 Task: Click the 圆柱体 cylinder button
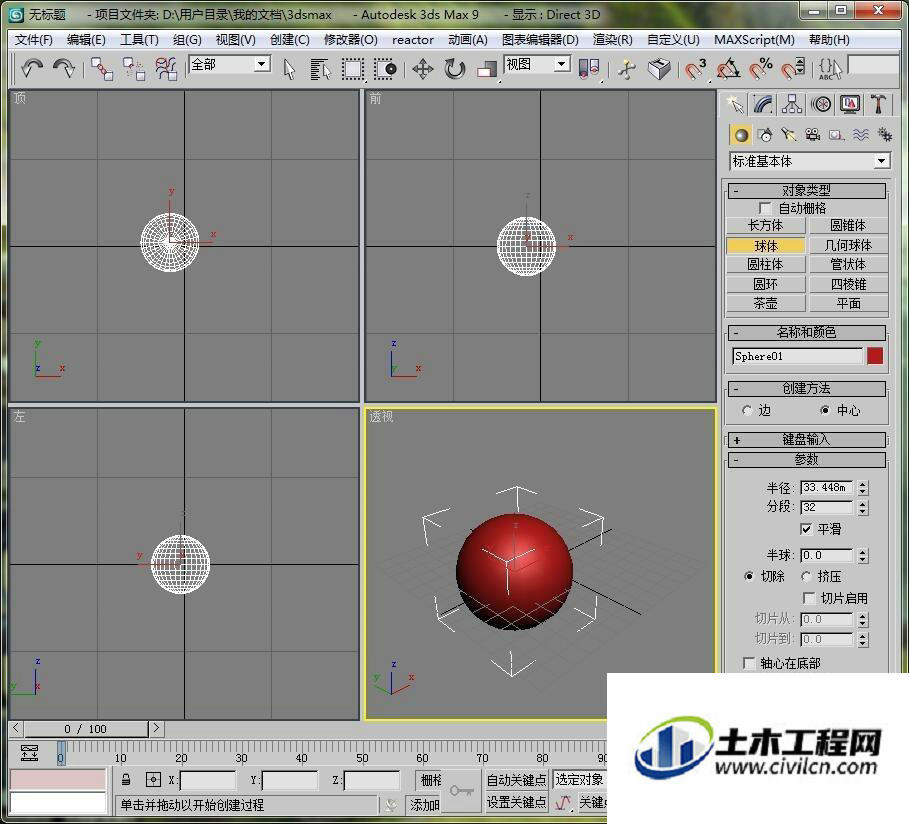tap(765, 264)
